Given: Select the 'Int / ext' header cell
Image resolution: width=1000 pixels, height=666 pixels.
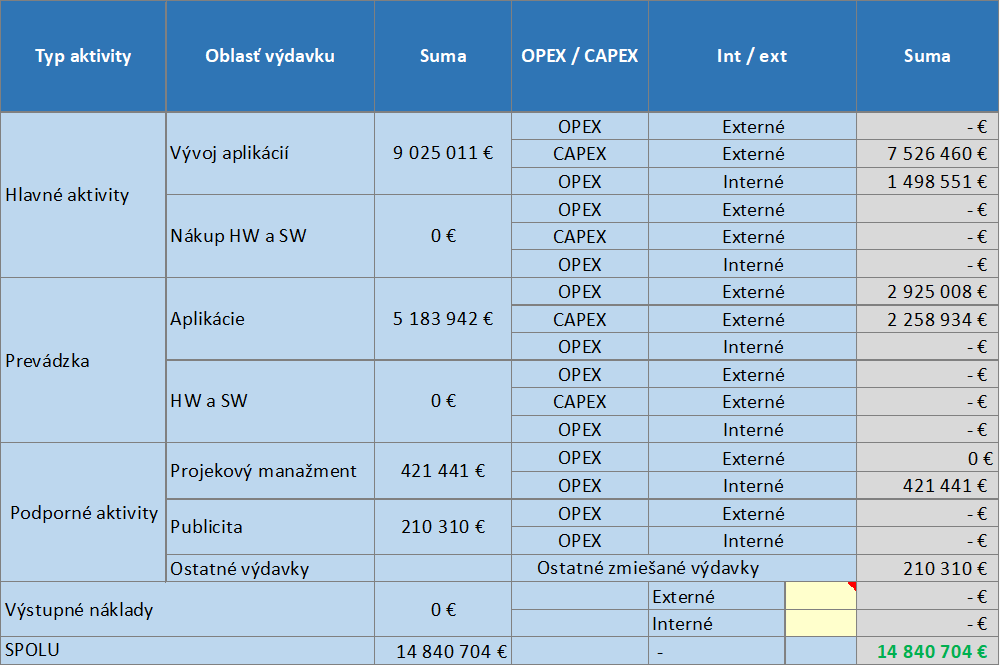Looking at the screenshot, I should click(752, 56).
